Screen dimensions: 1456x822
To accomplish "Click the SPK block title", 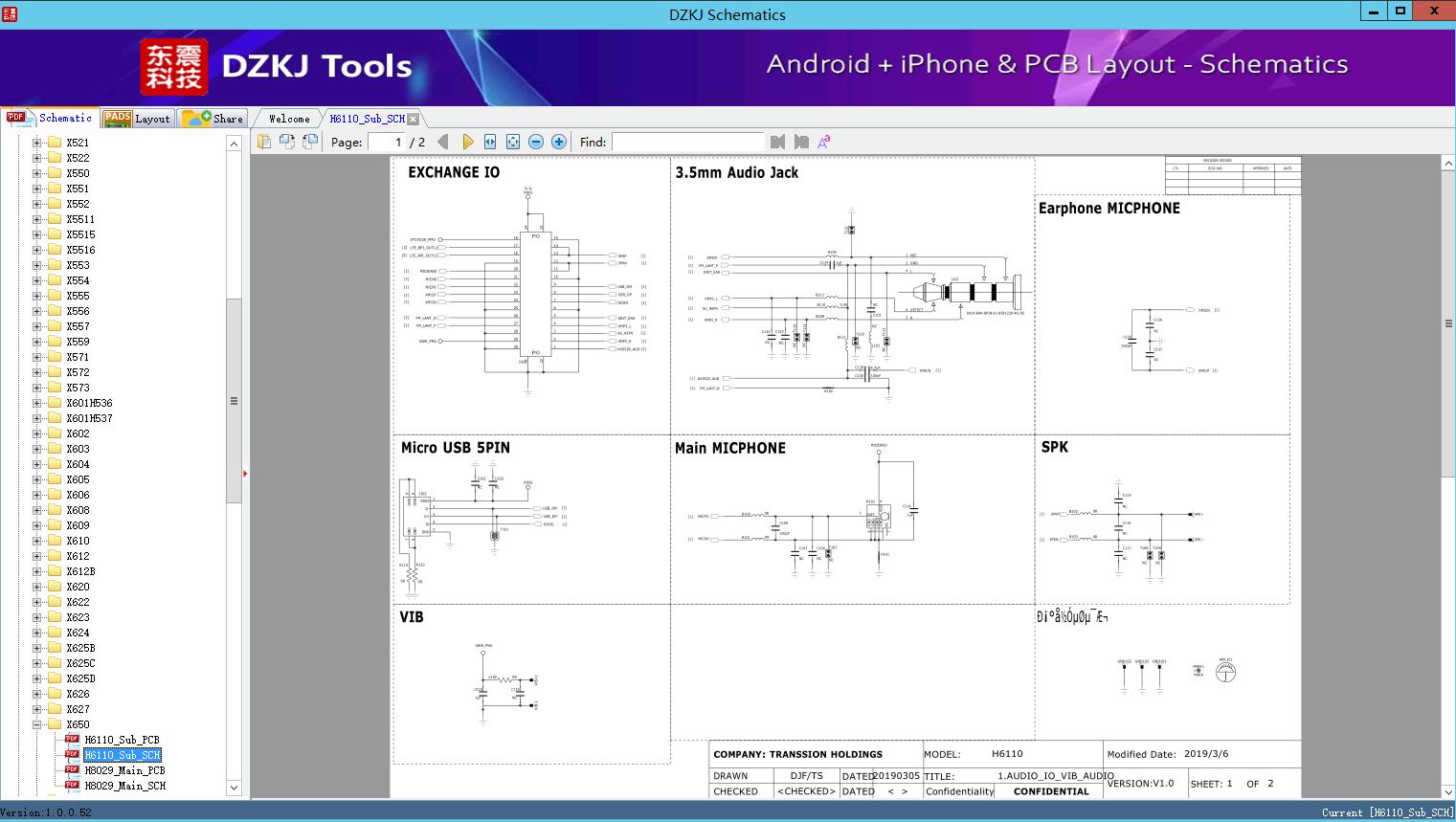I will [x=1055, y=447].
